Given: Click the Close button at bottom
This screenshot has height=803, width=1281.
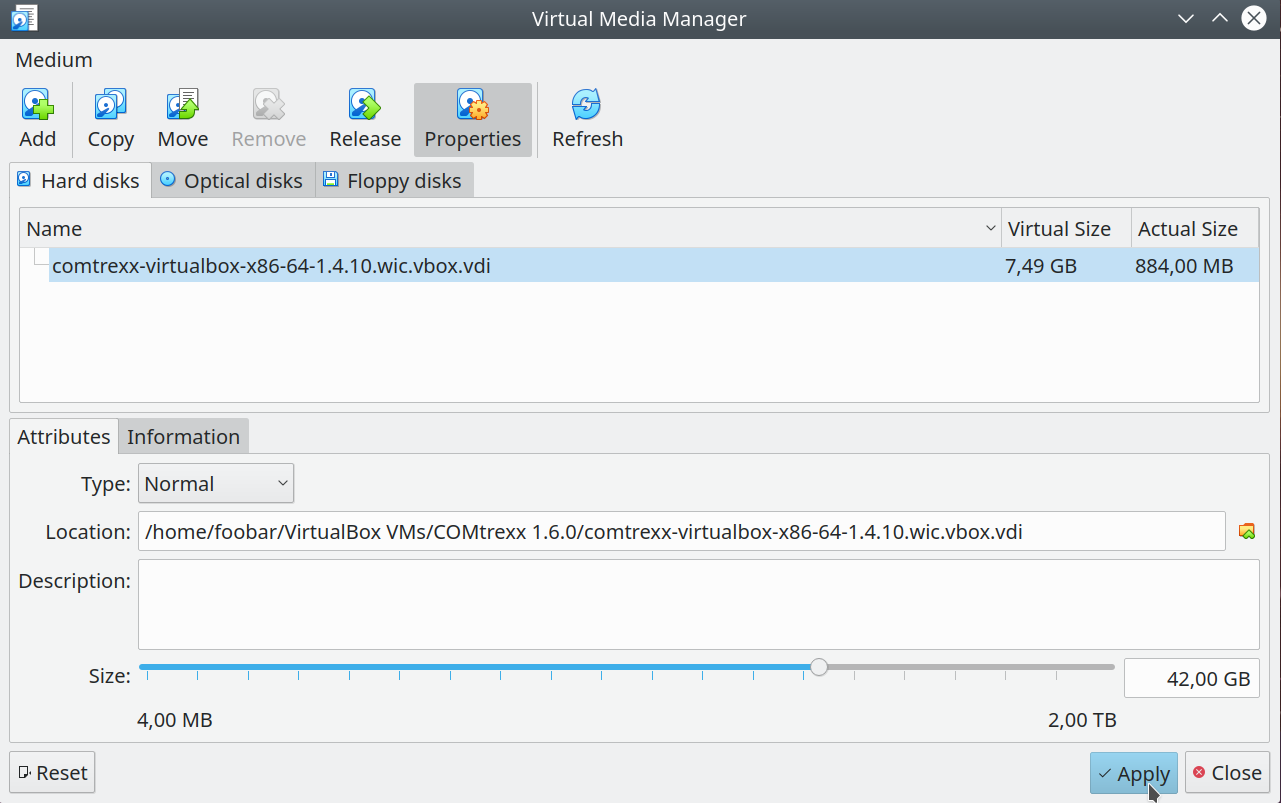Looking at the screenshot, I should click(x=1227, y=773).
